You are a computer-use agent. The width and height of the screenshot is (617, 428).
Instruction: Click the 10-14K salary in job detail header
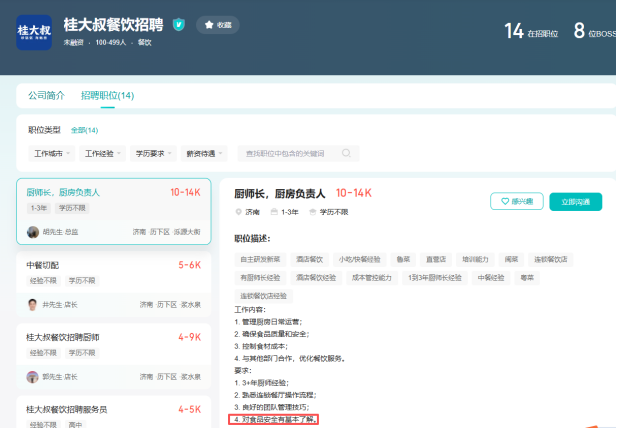pyautogui.click(x=353, y=193)
